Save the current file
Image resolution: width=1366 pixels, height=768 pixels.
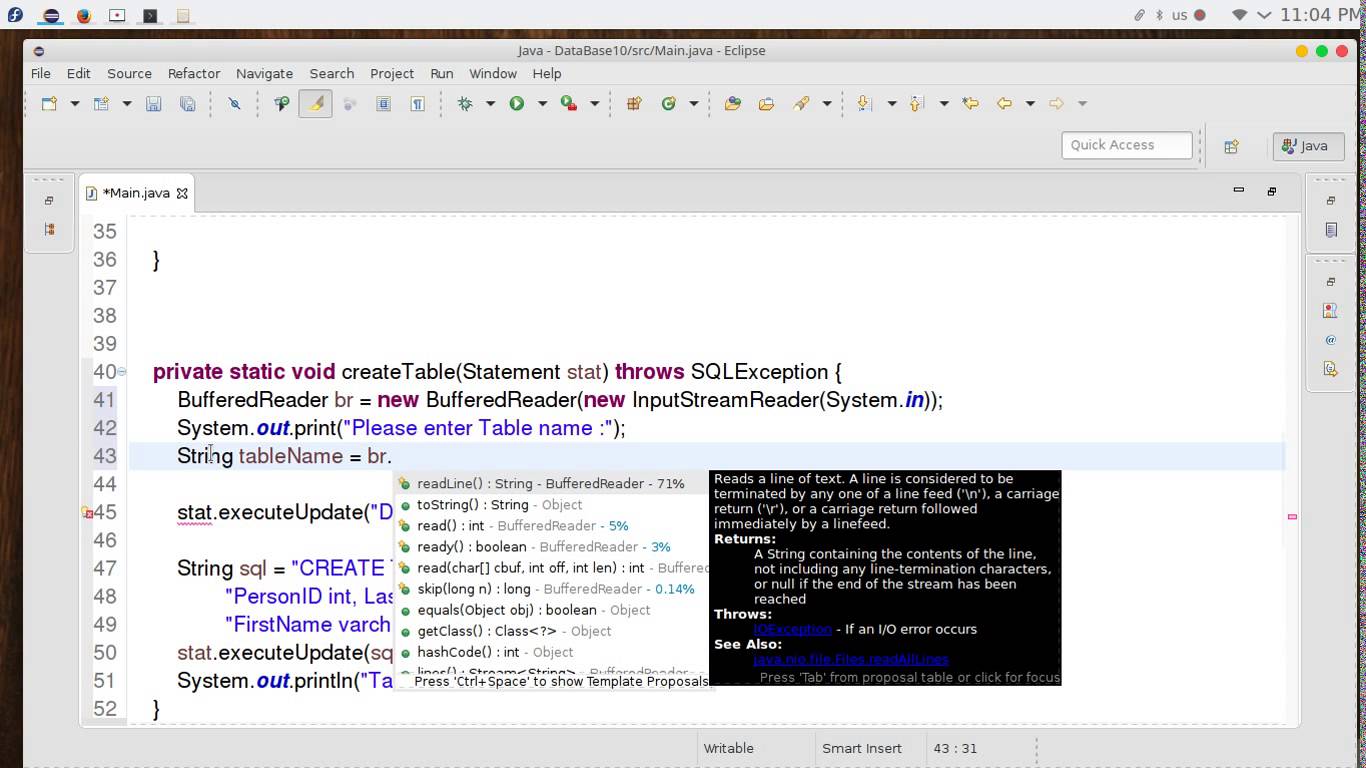(x=153, y=103)
